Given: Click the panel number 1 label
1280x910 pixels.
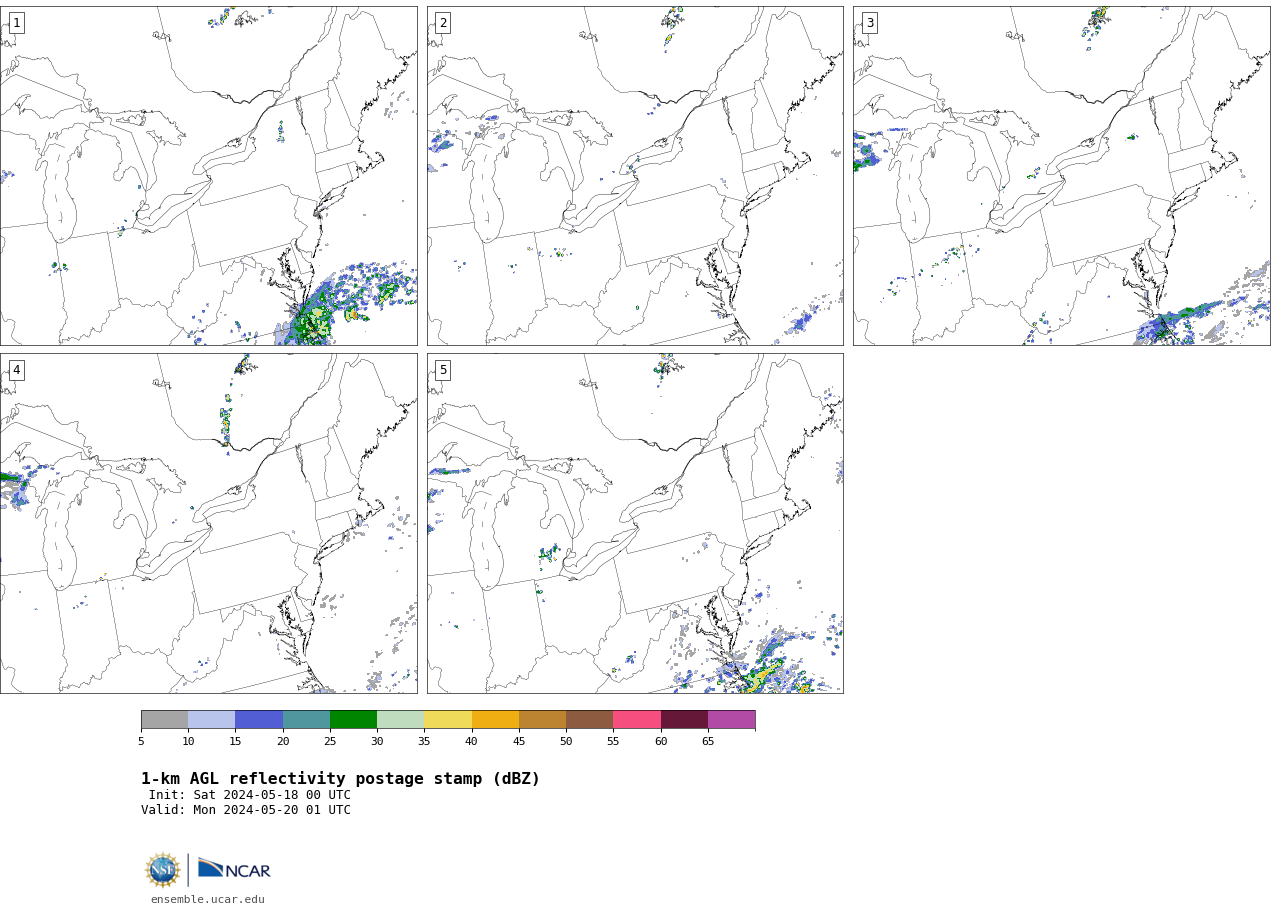Looking at the screenshot, I should click(16, 23).
